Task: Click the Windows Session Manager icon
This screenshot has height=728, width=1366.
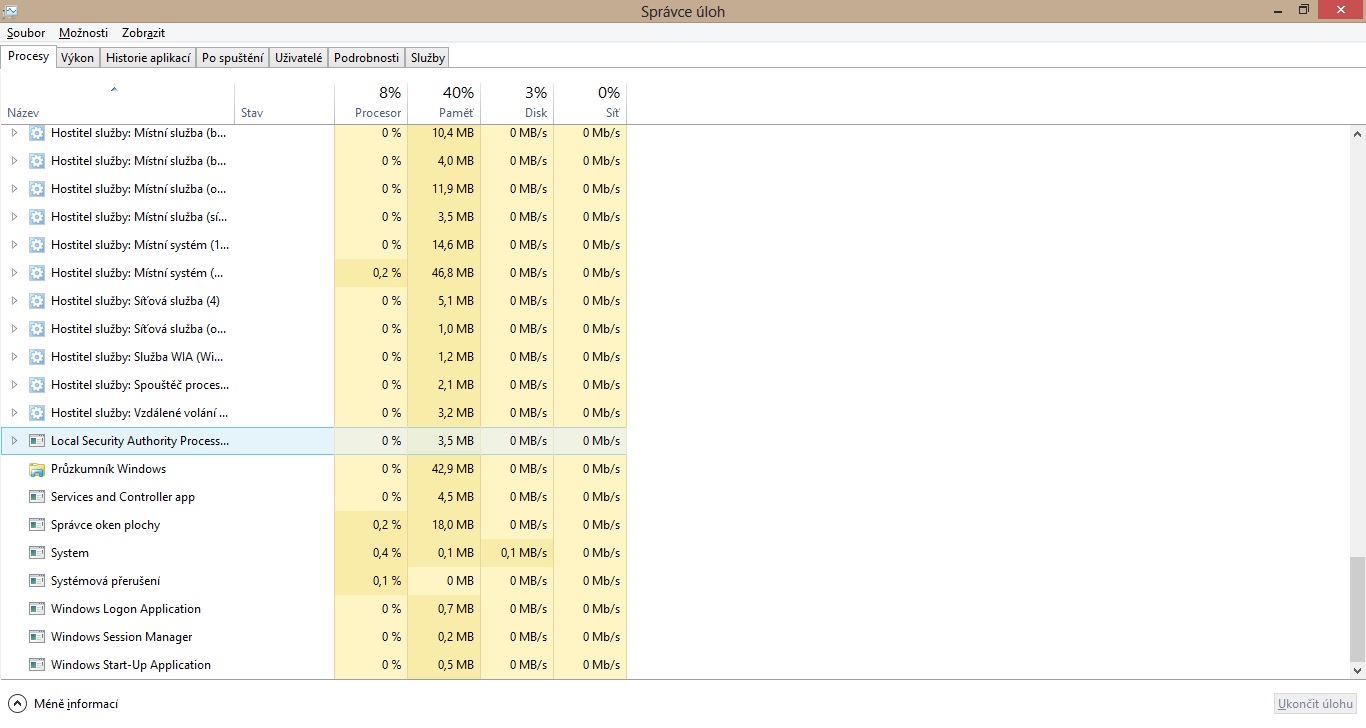Action: 37,637
